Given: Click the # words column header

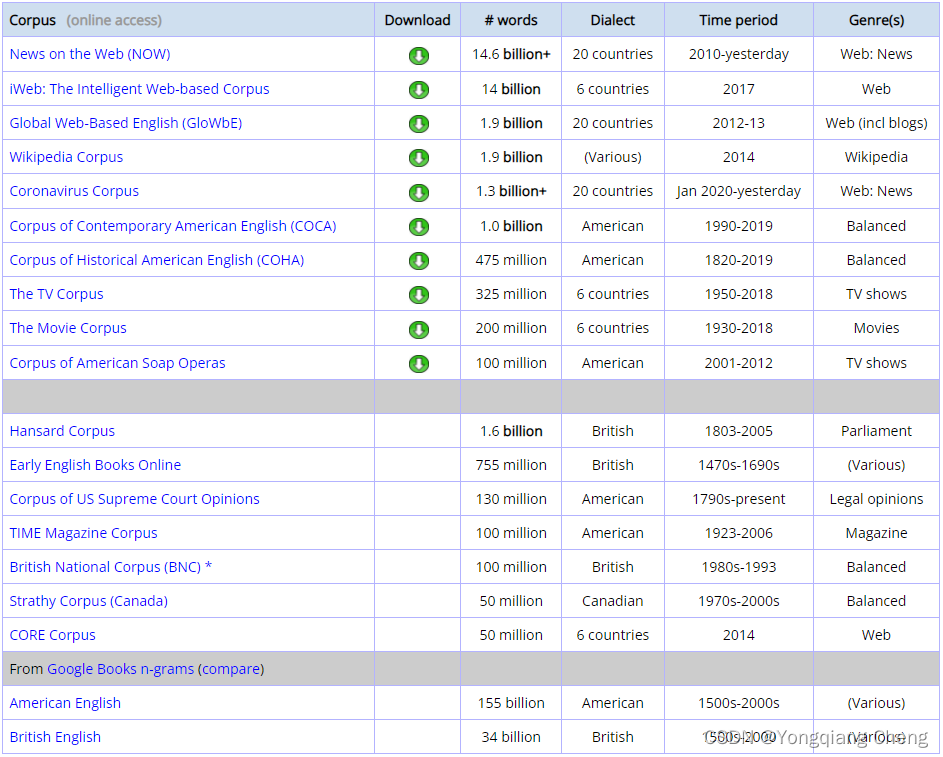Looking at the screenshot, I should click(511, 20).
